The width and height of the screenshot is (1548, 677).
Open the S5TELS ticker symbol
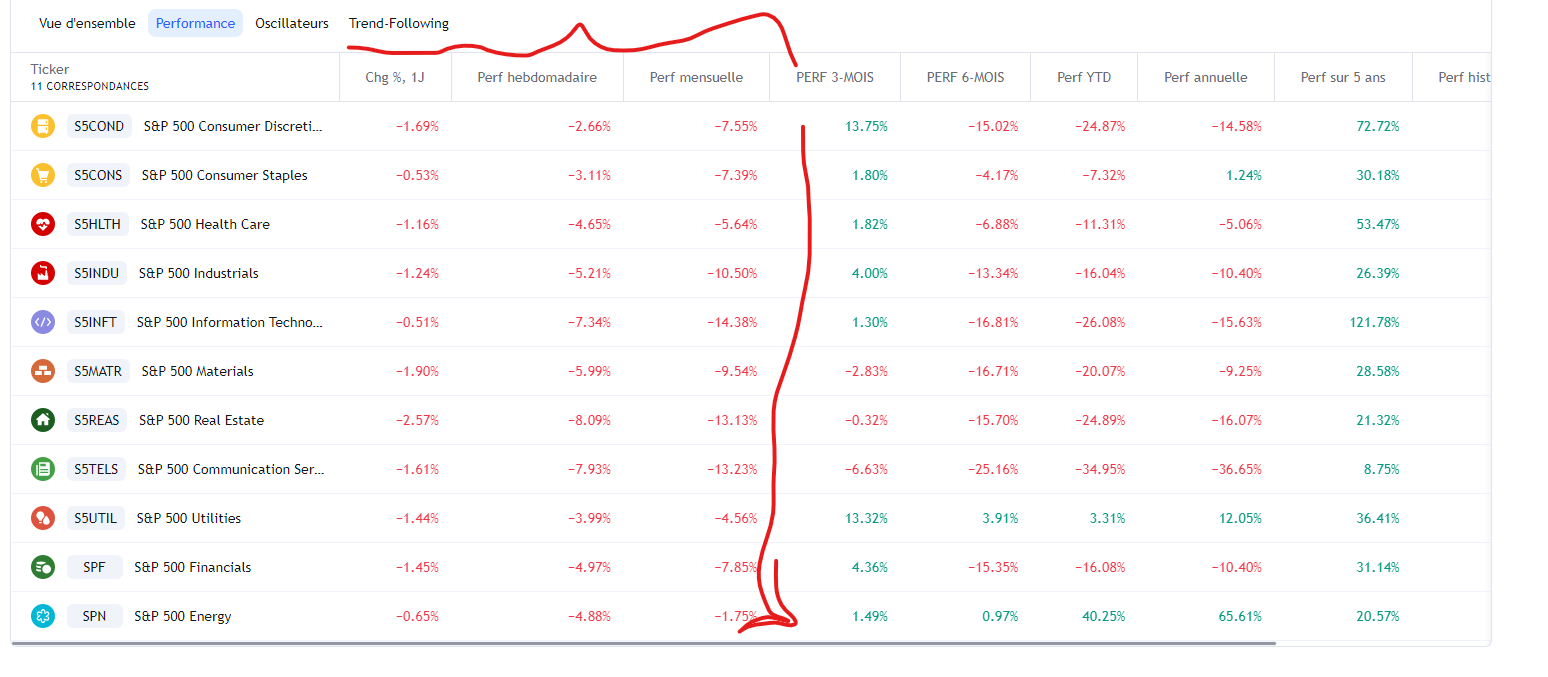pyautogui.click(x=95, y=469)
